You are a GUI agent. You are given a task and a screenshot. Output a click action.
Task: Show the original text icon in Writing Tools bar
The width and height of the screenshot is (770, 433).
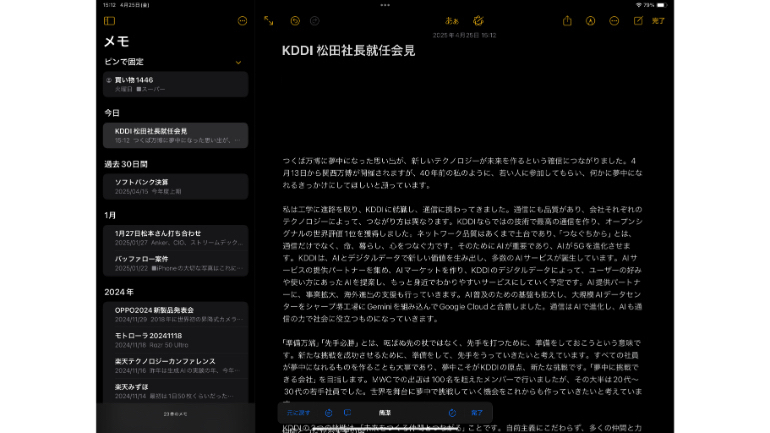pyautogui.click(x=347, y=413)
